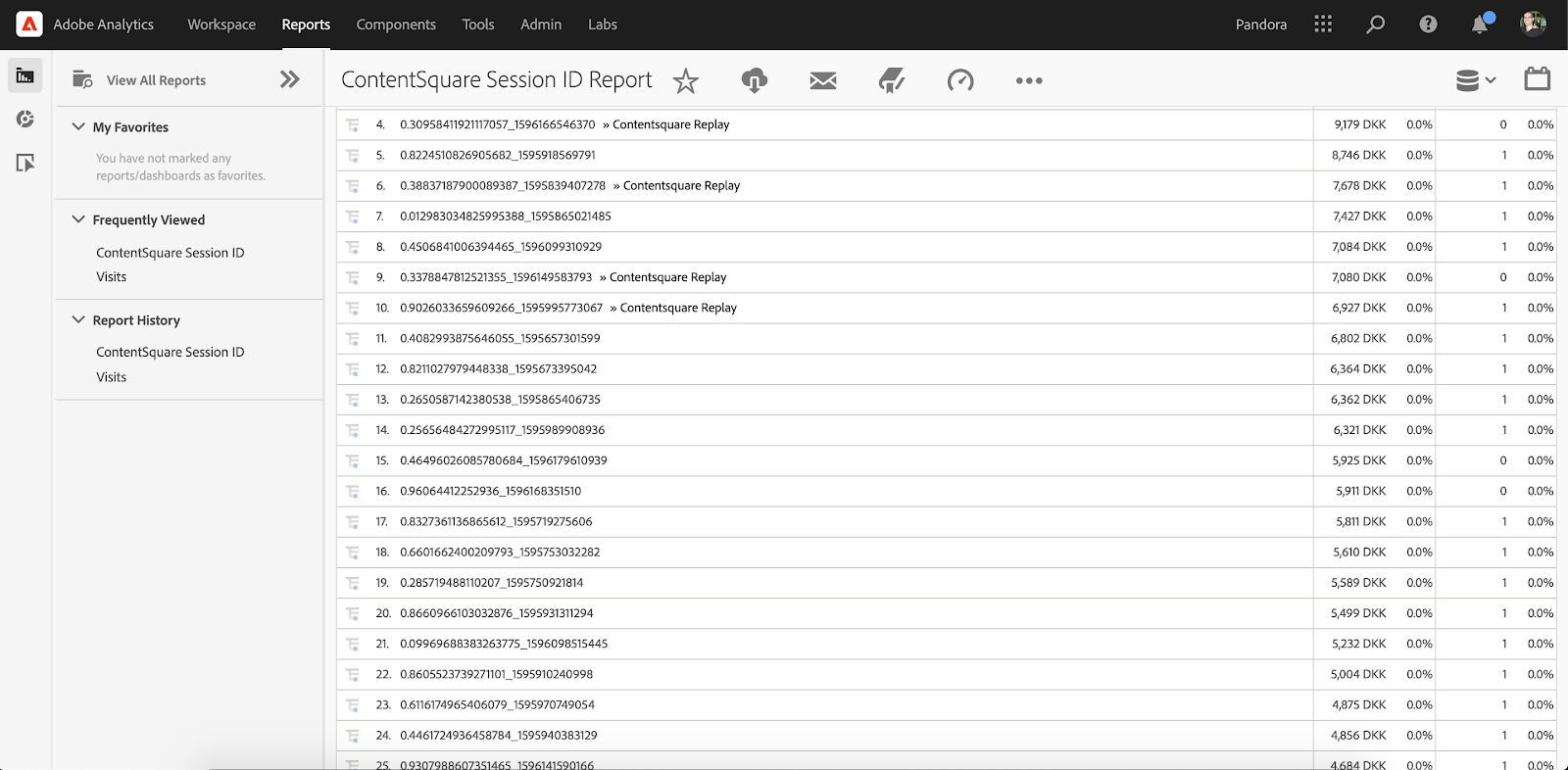
Task: Click the left rail circular gauge icon
Action: (25, 119)
